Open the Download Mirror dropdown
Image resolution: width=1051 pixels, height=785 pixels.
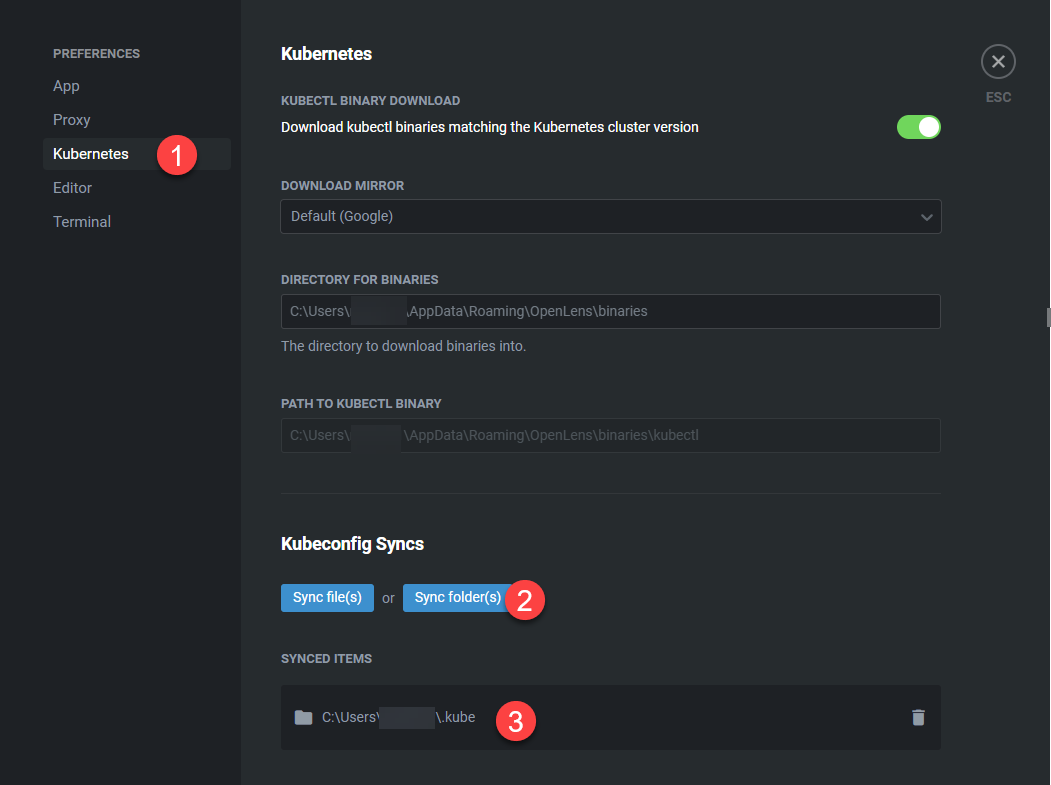click(x=610, y=216)
